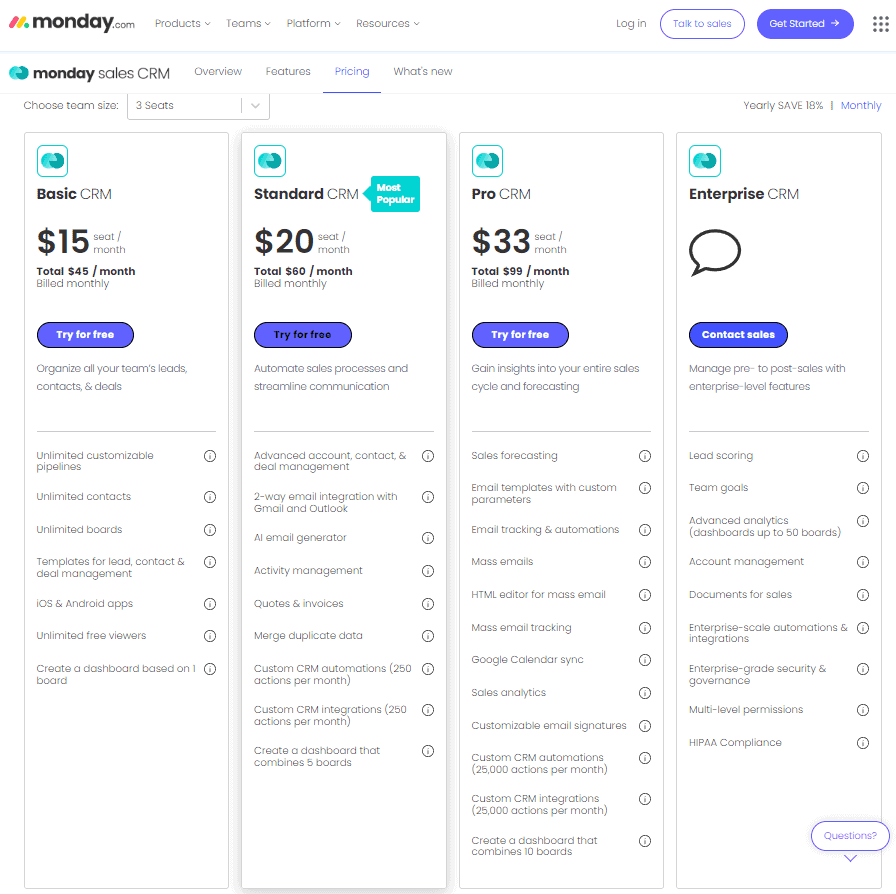Open the team size dropdown
896x894 pixels.
[x=198, y=105]
